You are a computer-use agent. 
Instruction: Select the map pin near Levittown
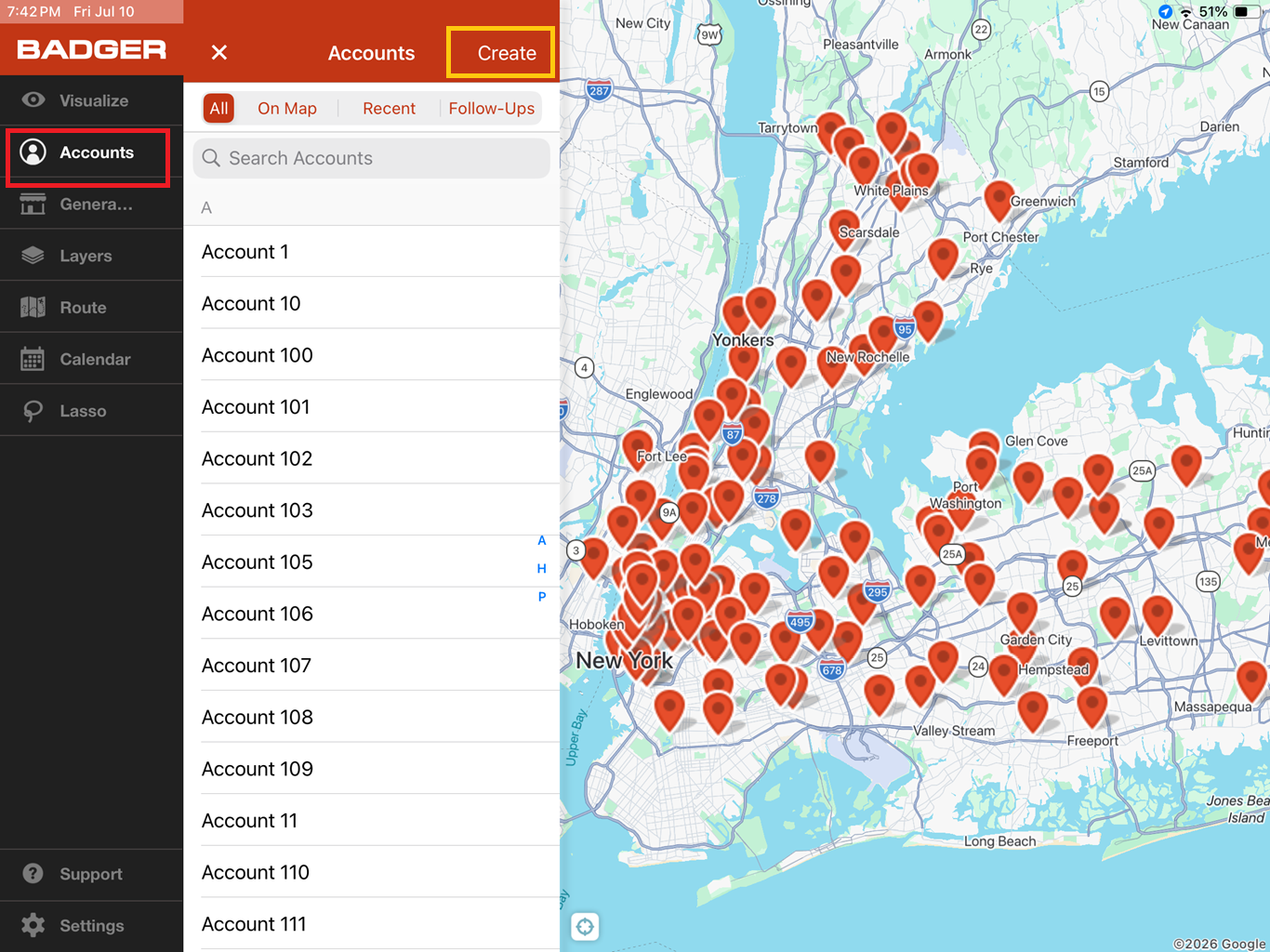tap(1157, 615)
